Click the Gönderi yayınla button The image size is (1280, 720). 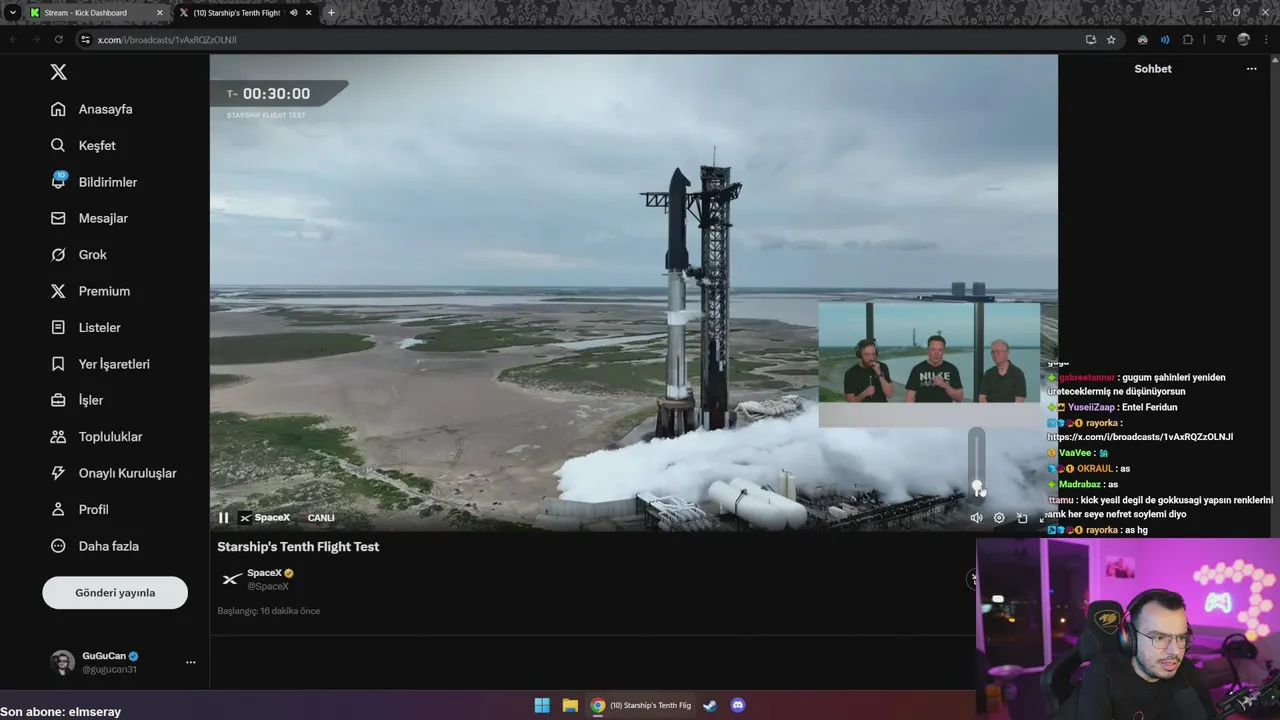point(115,592)
